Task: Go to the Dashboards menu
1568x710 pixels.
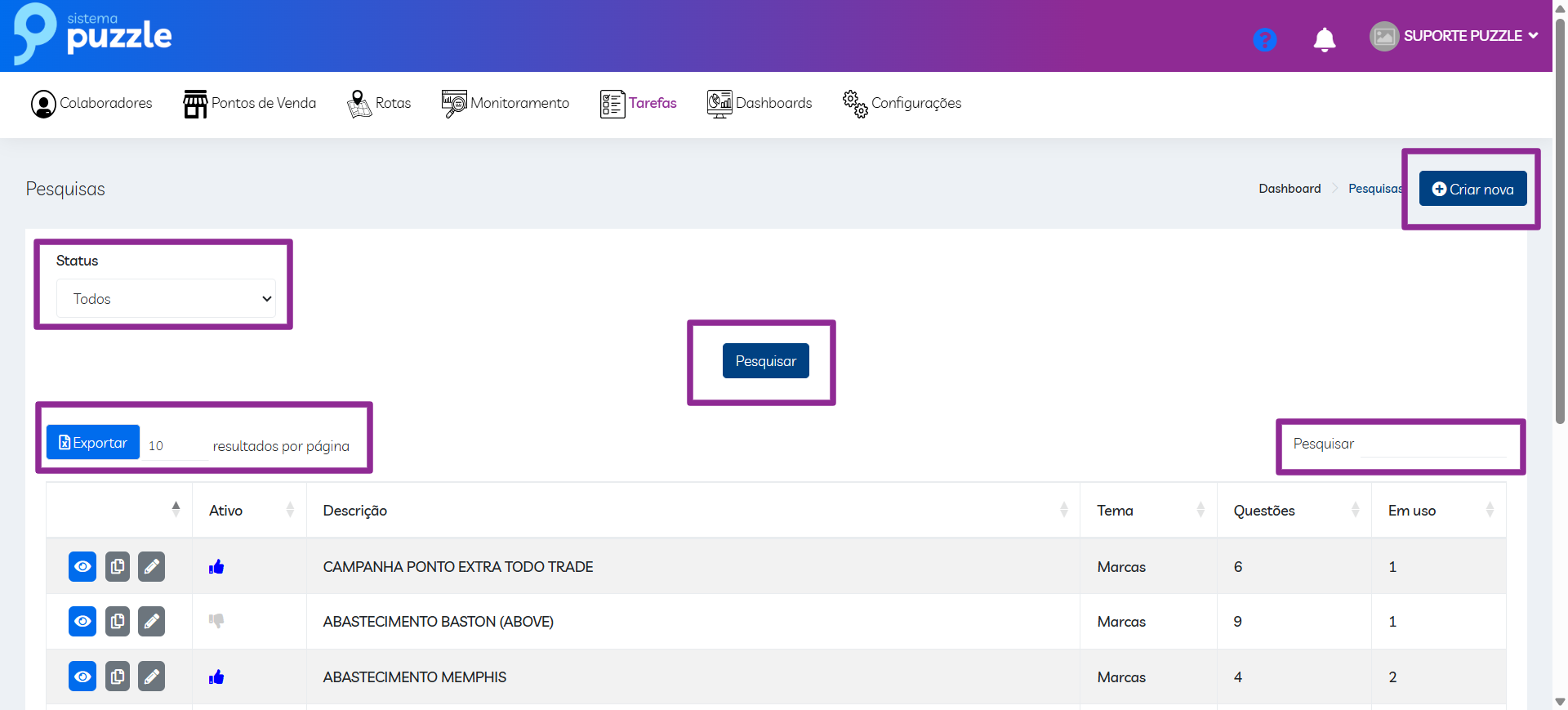Action: (759, 104)
